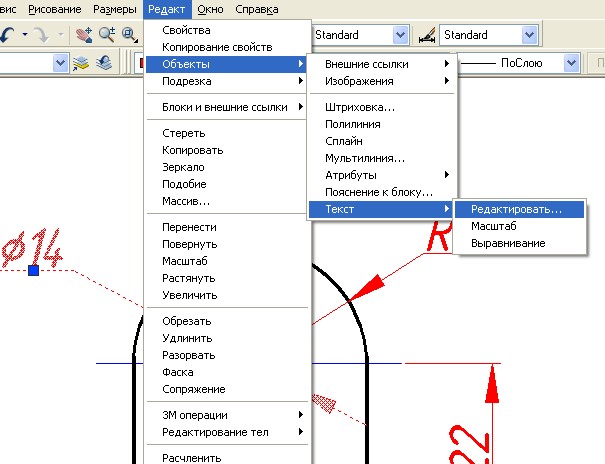Select the Подобие command
605x464 pixels.
228,184
